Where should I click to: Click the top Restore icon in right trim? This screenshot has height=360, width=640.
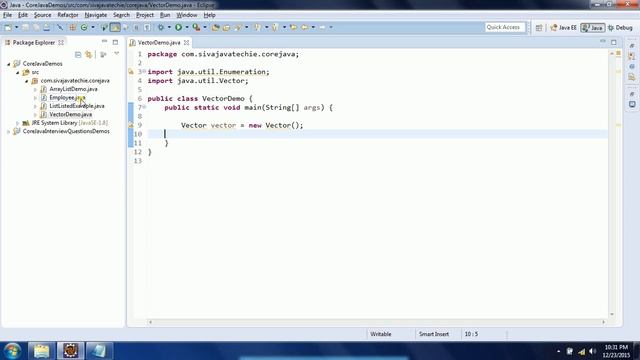coord(632,45)
